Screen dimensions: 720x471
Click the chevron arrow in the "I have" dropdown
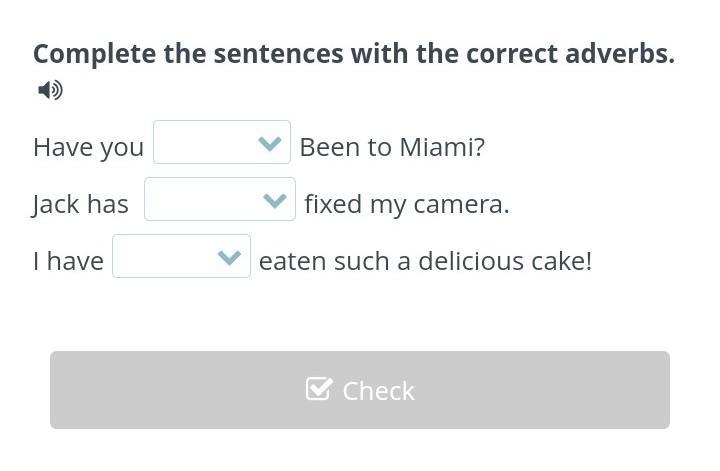pyautogui.click(x=229, y=258)
